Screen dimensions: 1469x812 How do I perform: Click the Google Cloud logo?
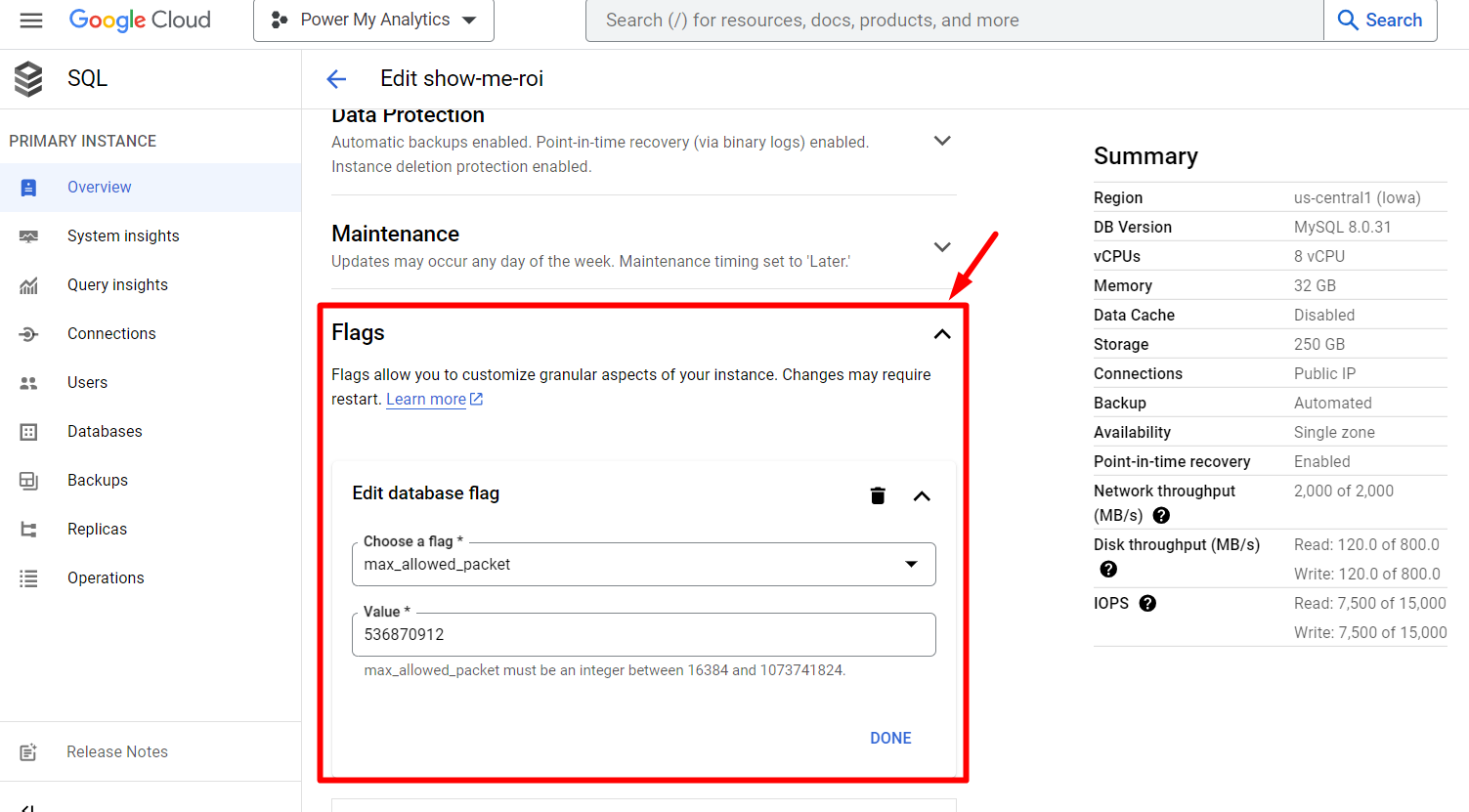tap(140, 21)
